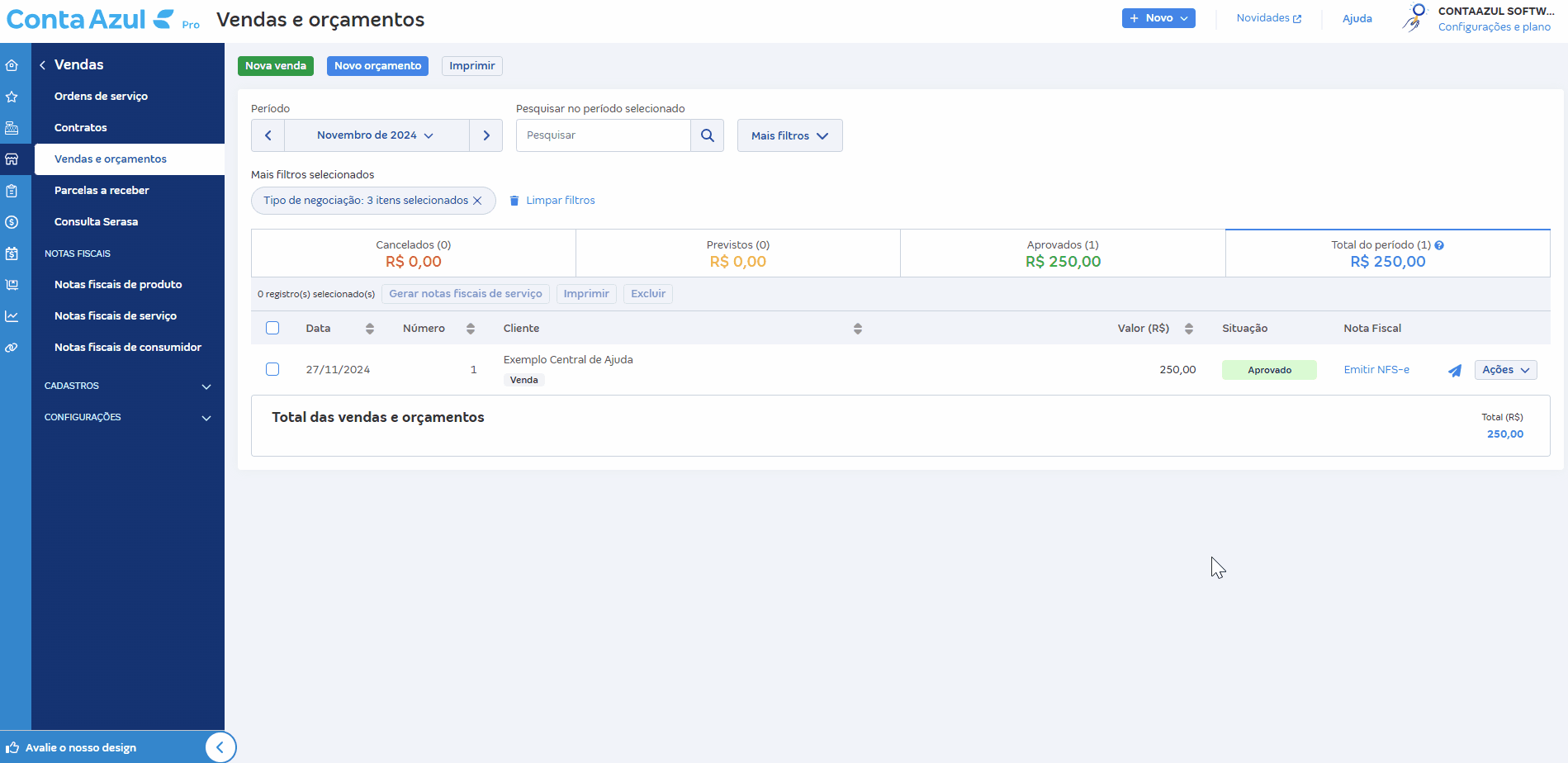Open the Novembro de 2024 period dropdown
The height and width of the screenshot is (763, 1568).
pos(376,135)
